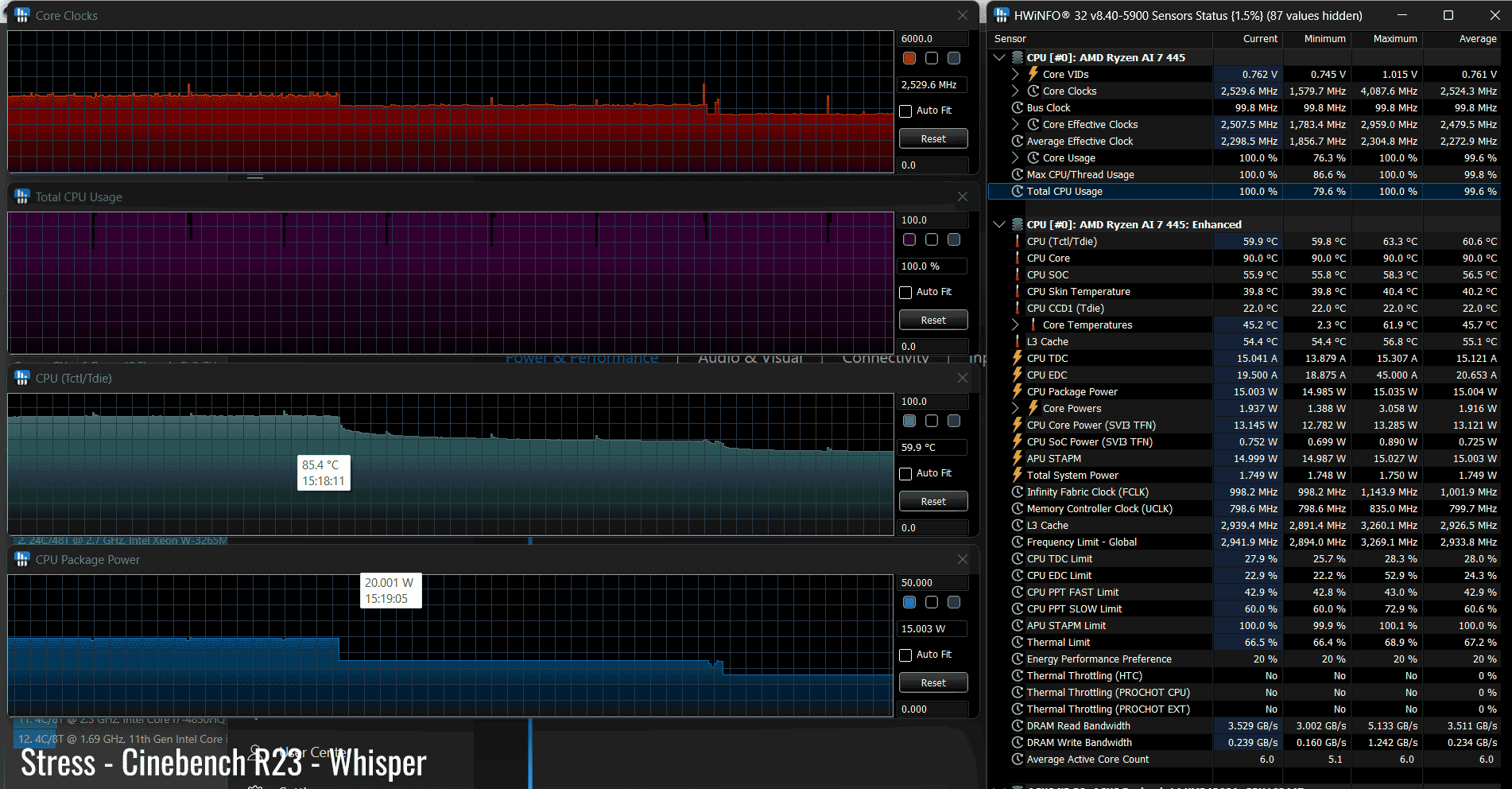Expand the Core Clocks row in the sensor list
The width and height of the screenshot is (1512, 789).
pyautogui.click(x=1015, y=91)
